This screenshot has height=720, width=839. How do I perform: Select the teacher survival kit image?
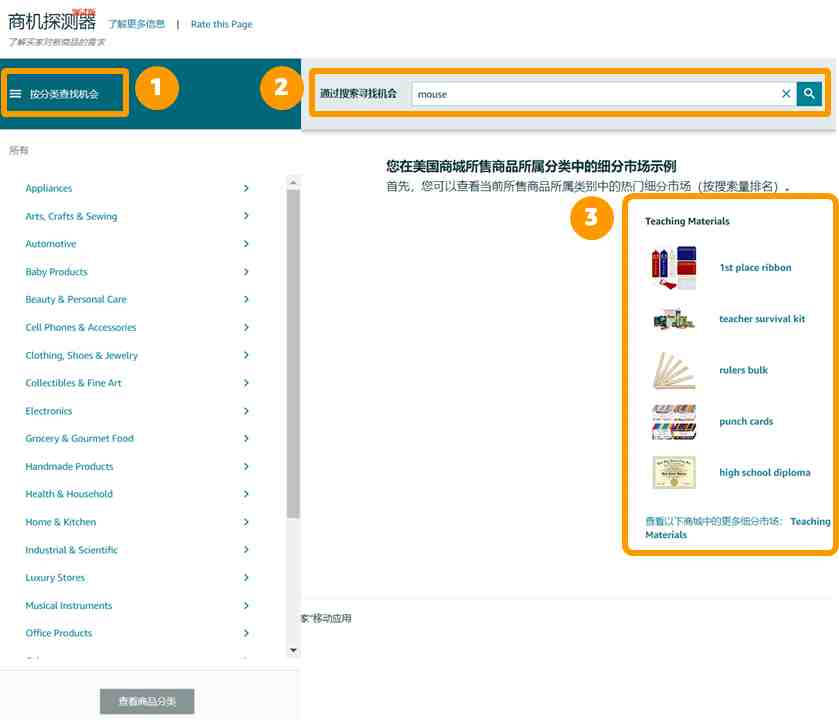(673, 319)
